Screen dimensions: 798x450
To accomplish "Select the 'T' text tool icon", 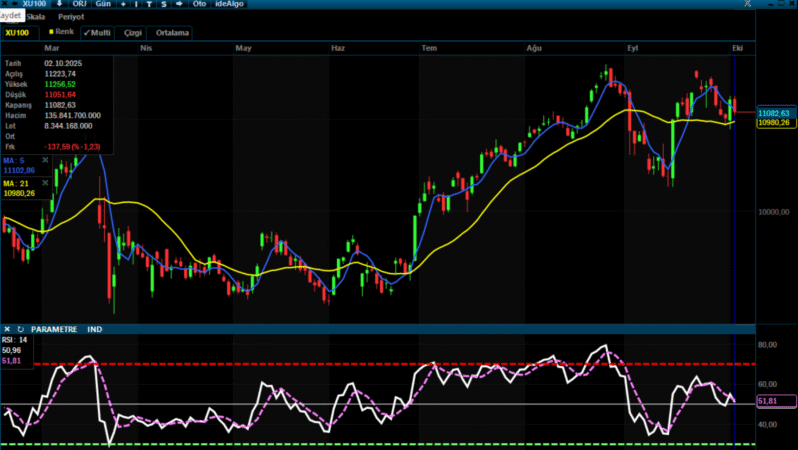I will 149,4.
